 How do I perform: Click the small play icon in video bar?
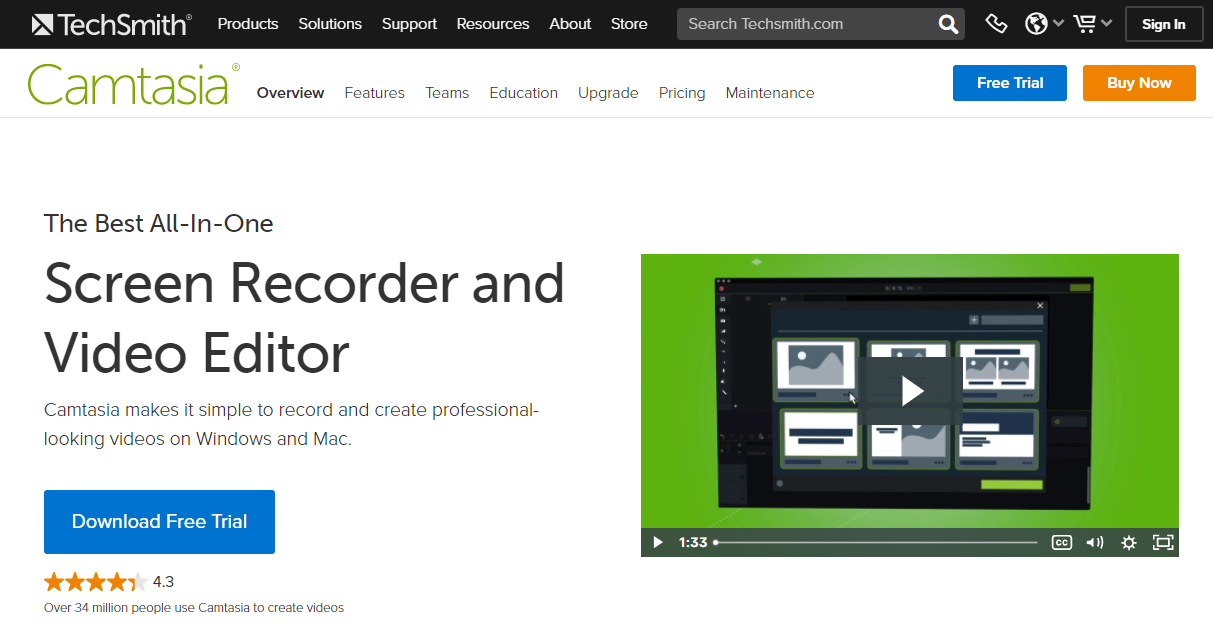[x=658, y=543]
